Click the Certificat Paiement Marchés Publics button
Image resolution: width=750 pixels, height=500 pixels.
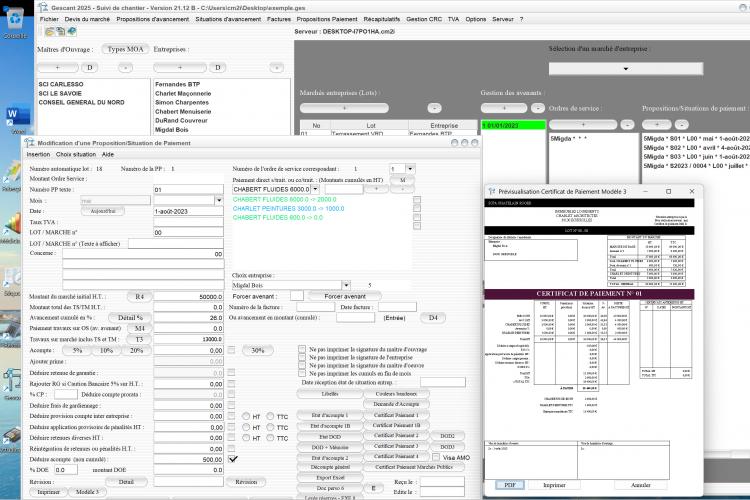coord(414,467)
